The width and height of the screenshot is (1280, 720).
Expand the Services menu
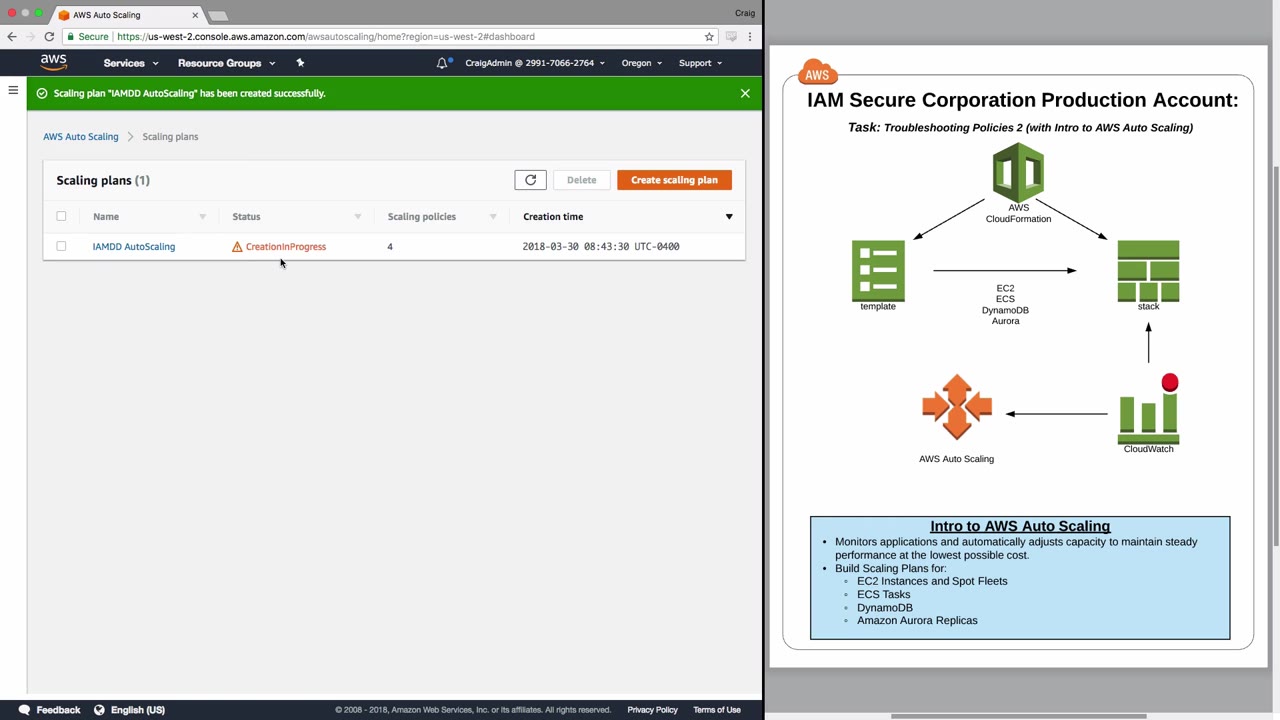tap(131, 63)
